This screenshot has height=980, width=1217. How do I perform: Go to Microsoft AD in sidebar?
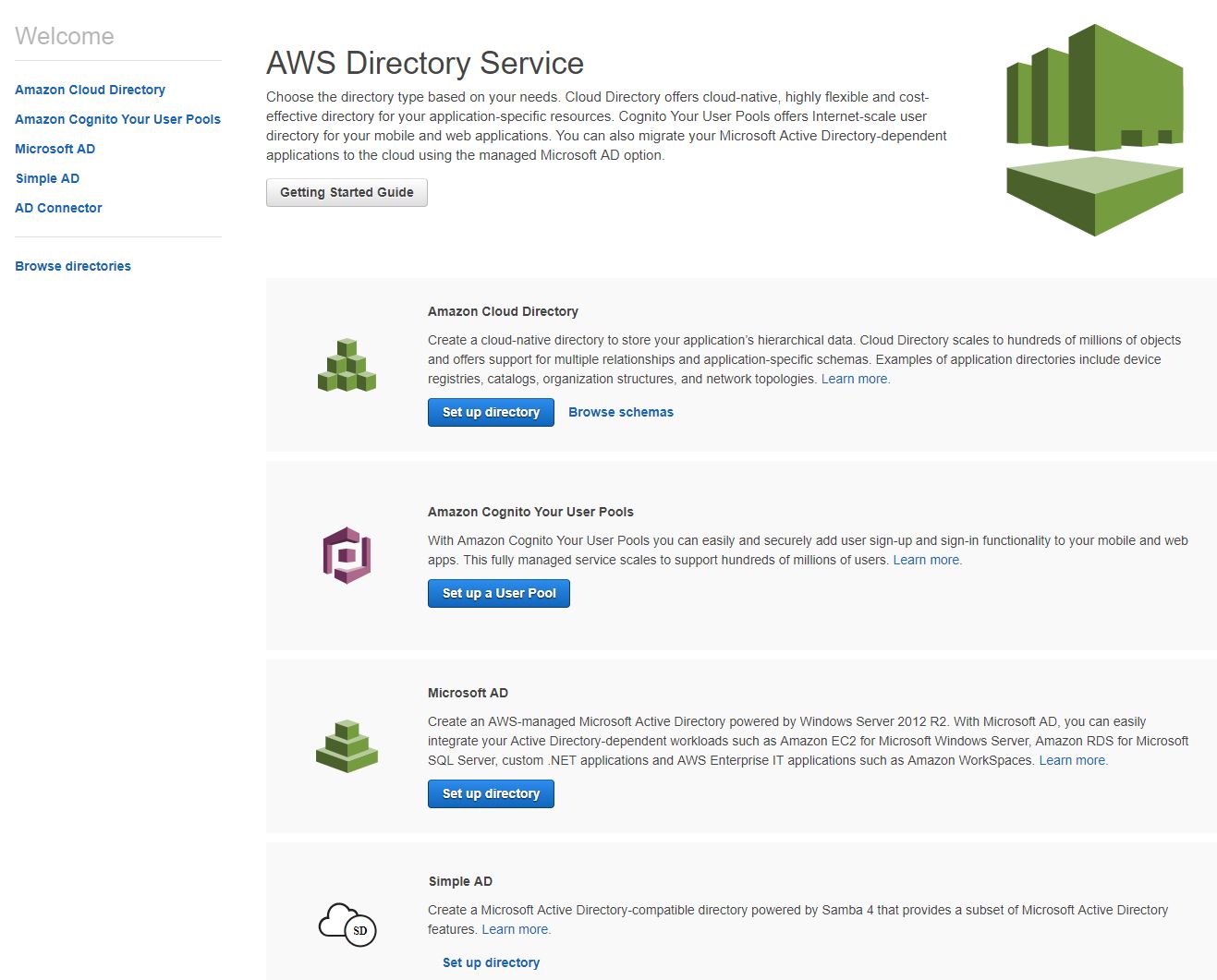click(55, 149)
